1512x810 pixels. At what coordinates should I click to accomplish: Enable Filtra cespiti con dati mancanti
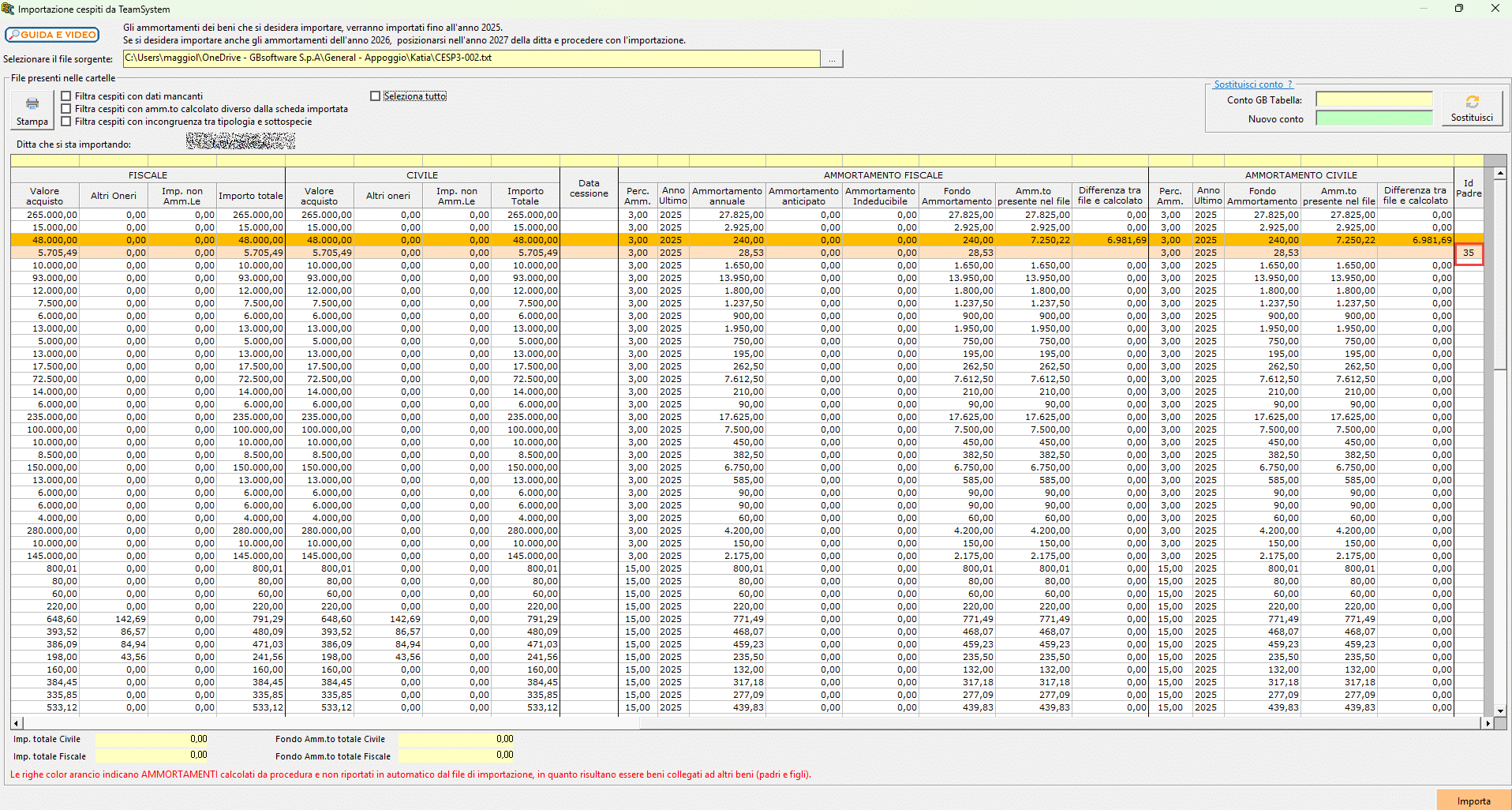click(66, 96)
